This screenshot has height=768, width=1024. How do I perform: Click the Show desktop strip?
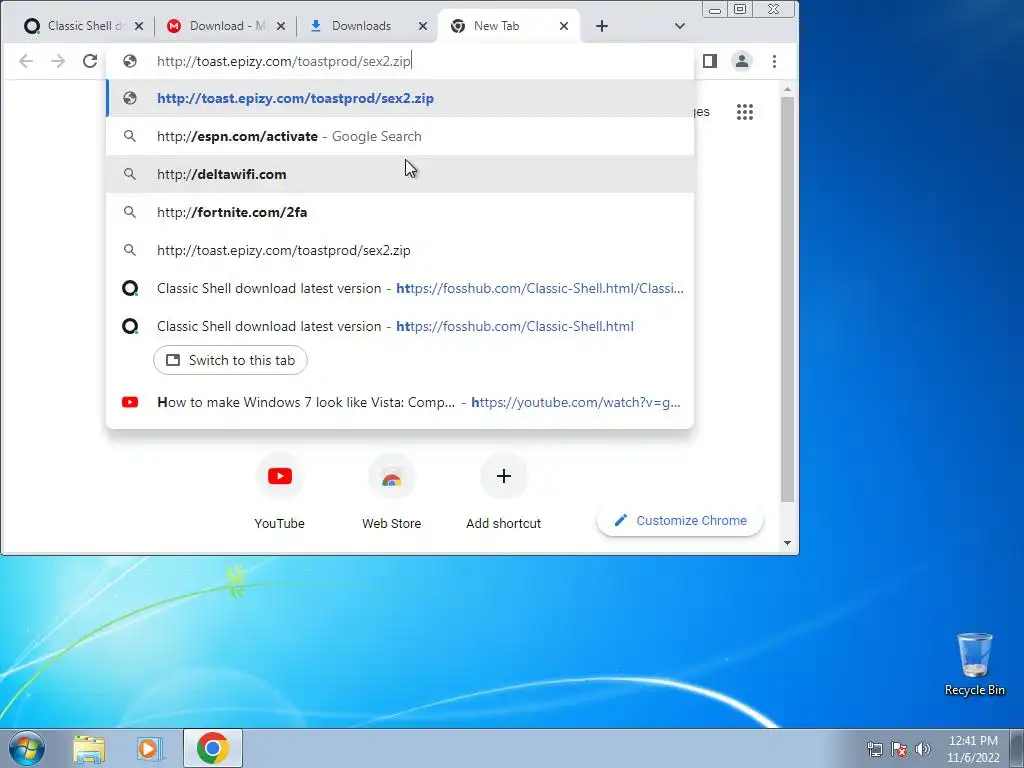click(1018, 748)
